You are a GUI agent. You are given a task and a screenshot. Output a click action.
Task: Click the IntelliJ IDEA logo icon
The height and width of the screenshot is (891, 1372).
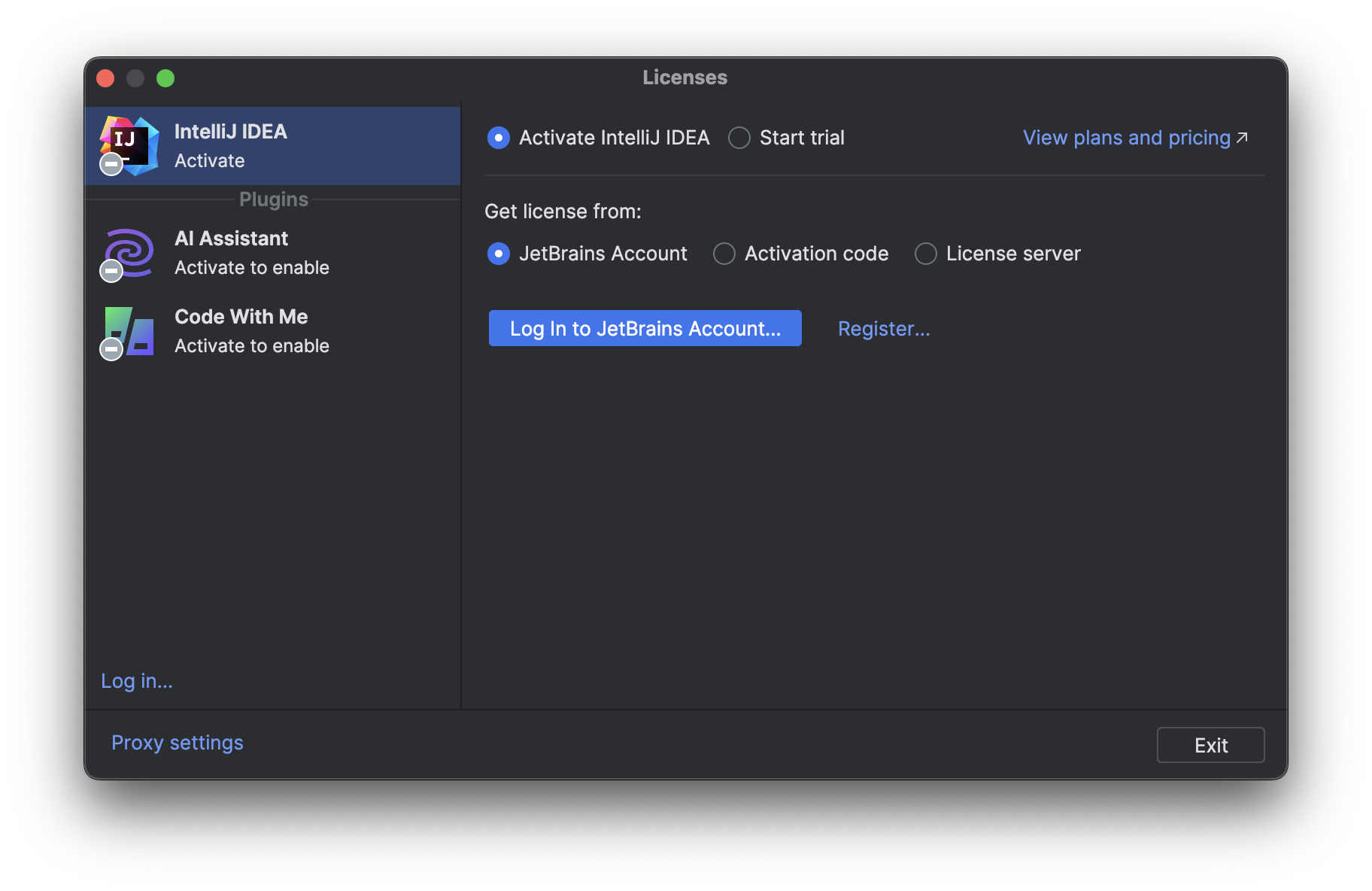tap(129, 146)
